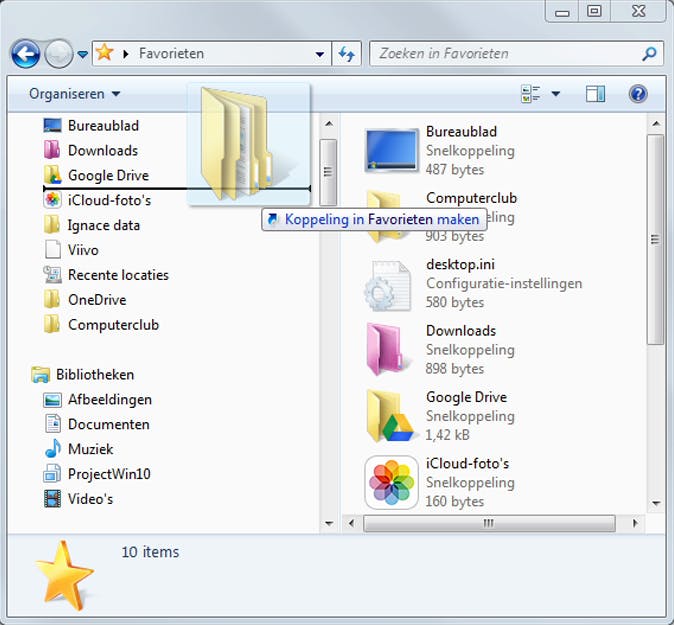Click the Bibliotheken folder icon
This screenshot has width=674, height=625.
coord(40,375)
